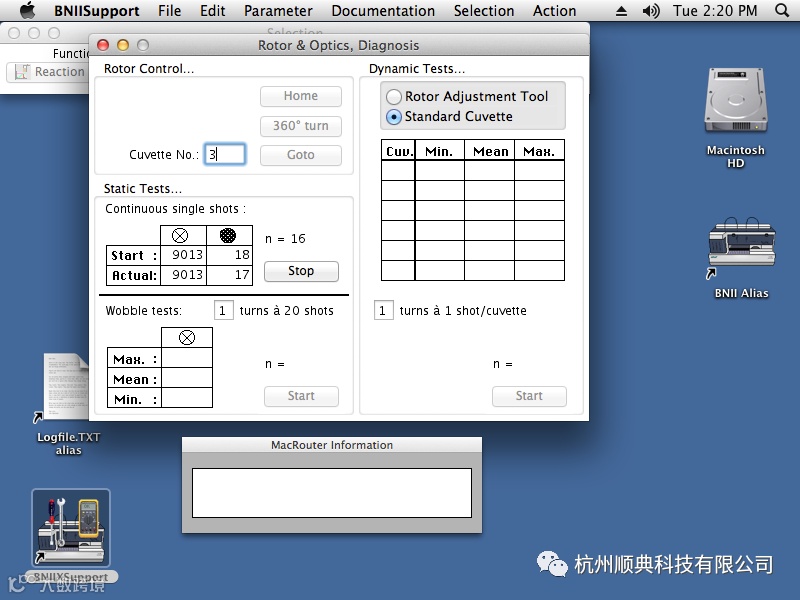
Task: Start the dynamic tests
Action: click(529, 396)
